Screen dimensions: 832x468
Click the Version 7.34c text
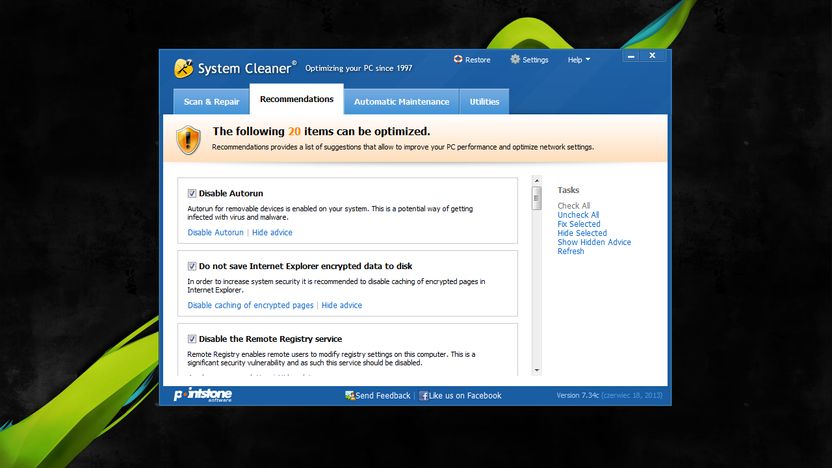tap(577, 395)
